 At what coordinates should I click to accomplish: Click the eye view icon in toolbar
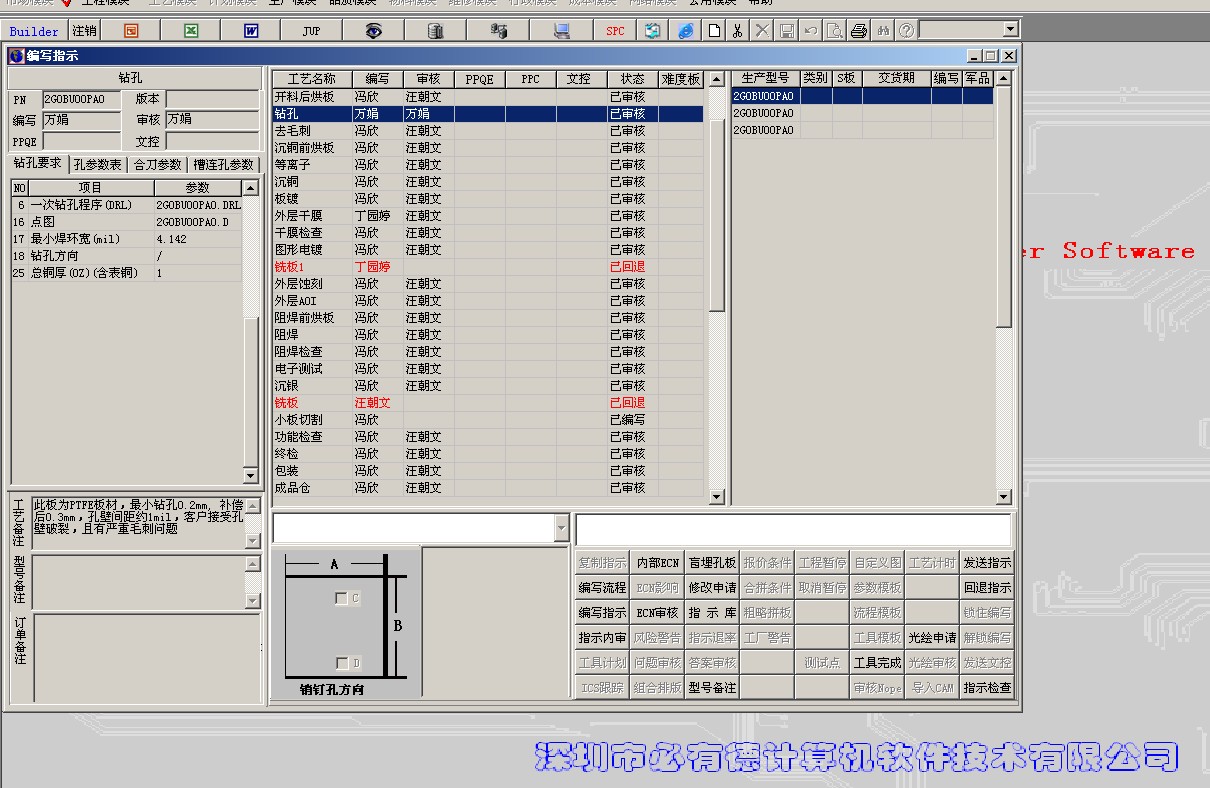click(373, 31)
